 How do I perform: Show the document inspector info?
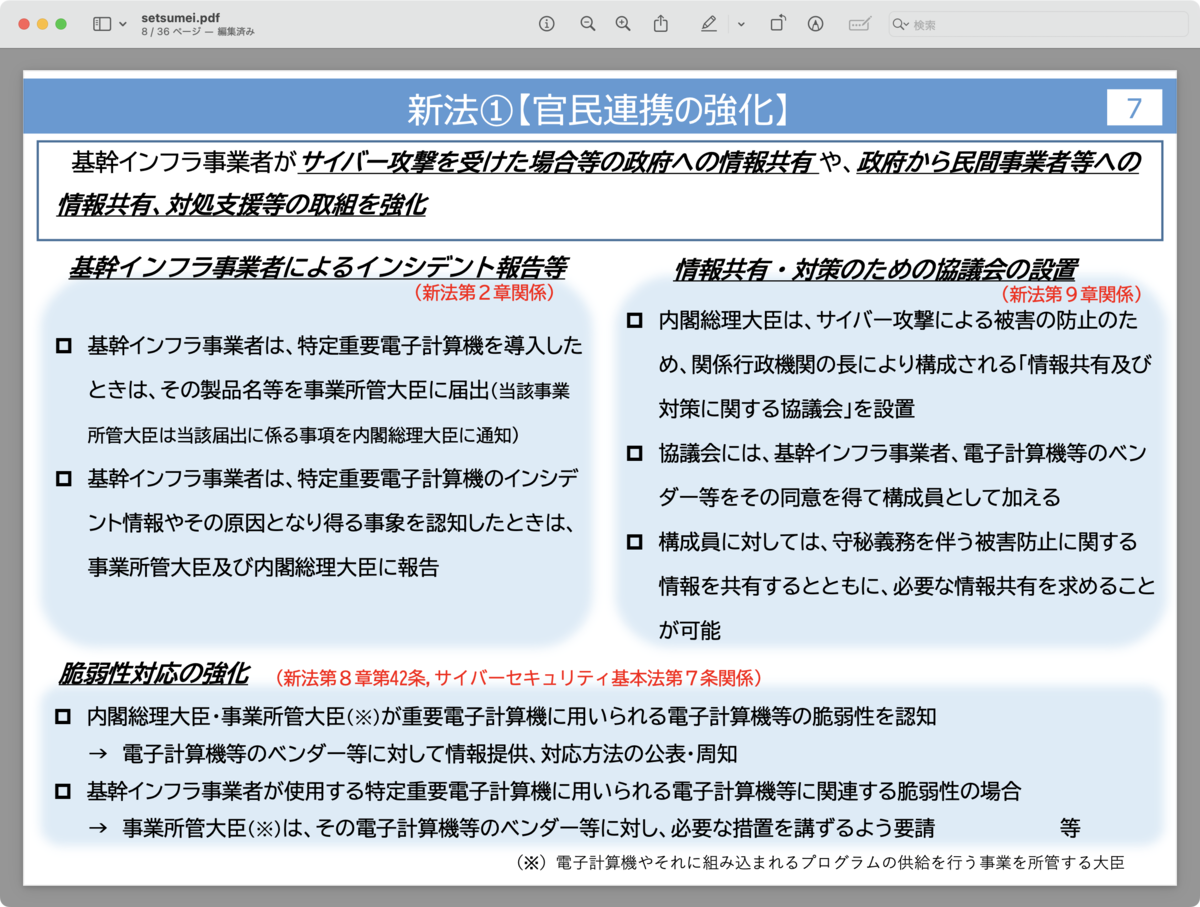click(546, 24)
